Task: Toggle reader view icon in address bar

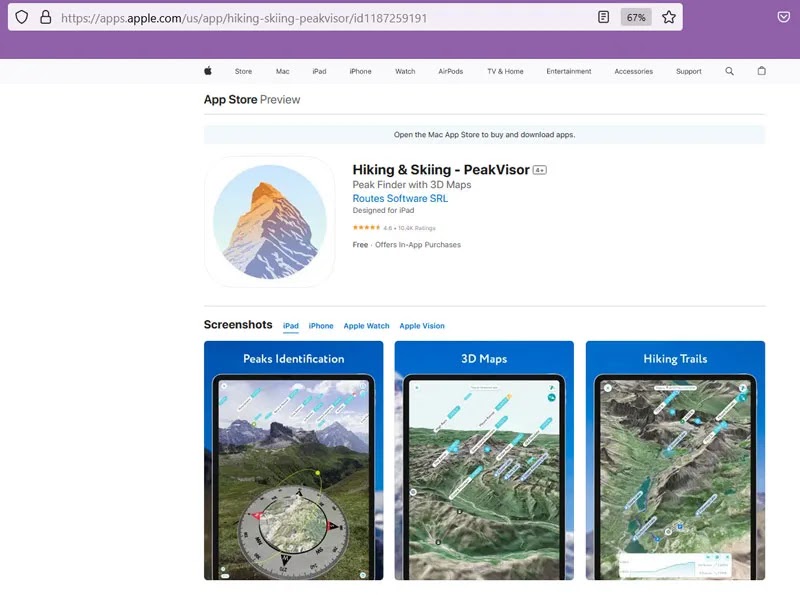Action: (603, 17)
